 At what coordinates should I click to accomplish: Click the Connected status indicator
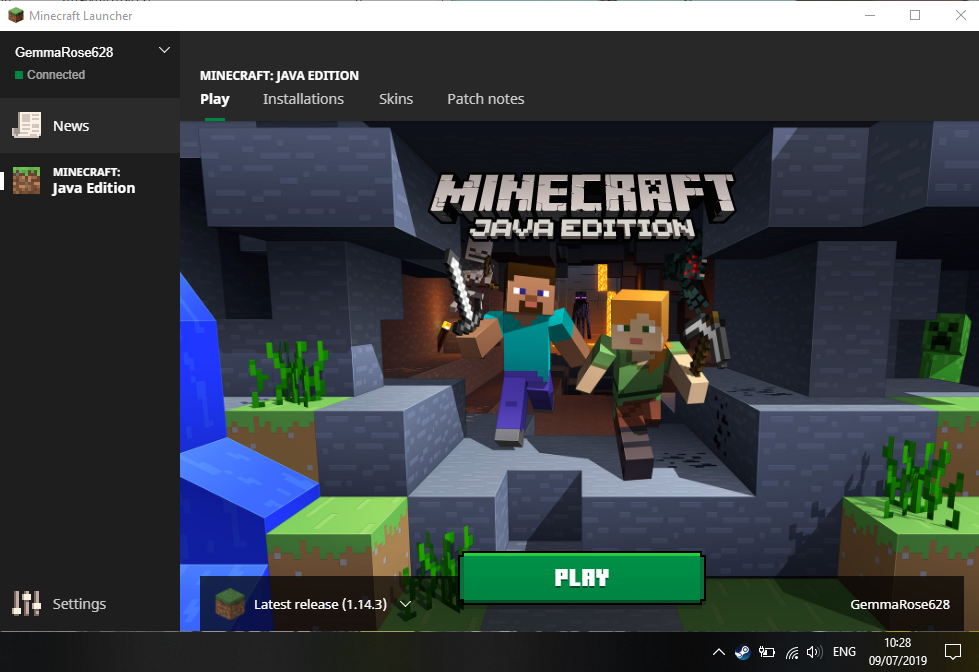point(50,75)
